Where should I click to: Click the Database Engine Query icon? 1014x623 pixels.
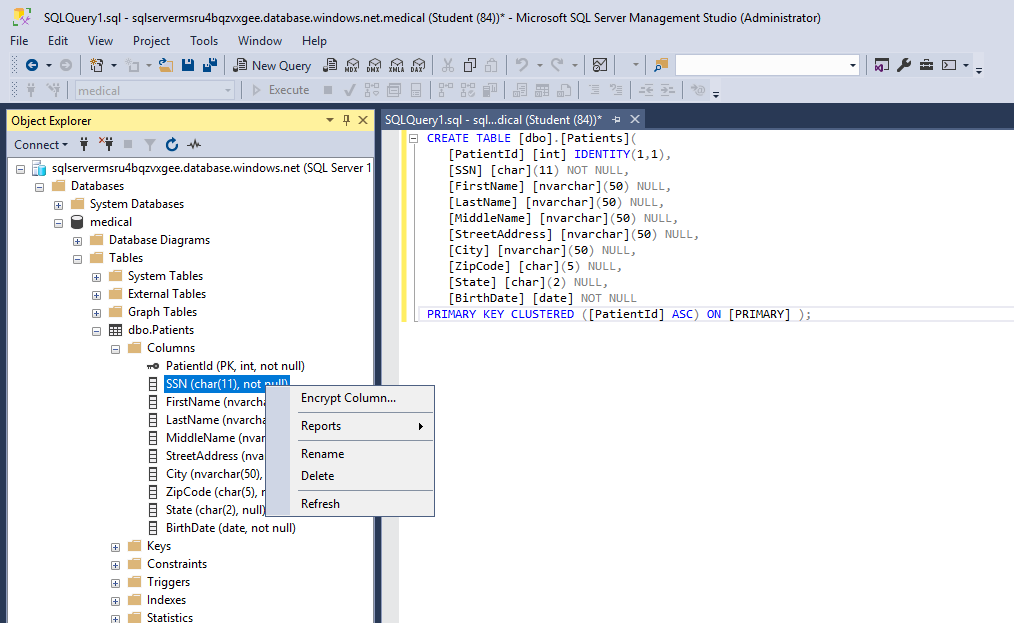pos(330,65)
